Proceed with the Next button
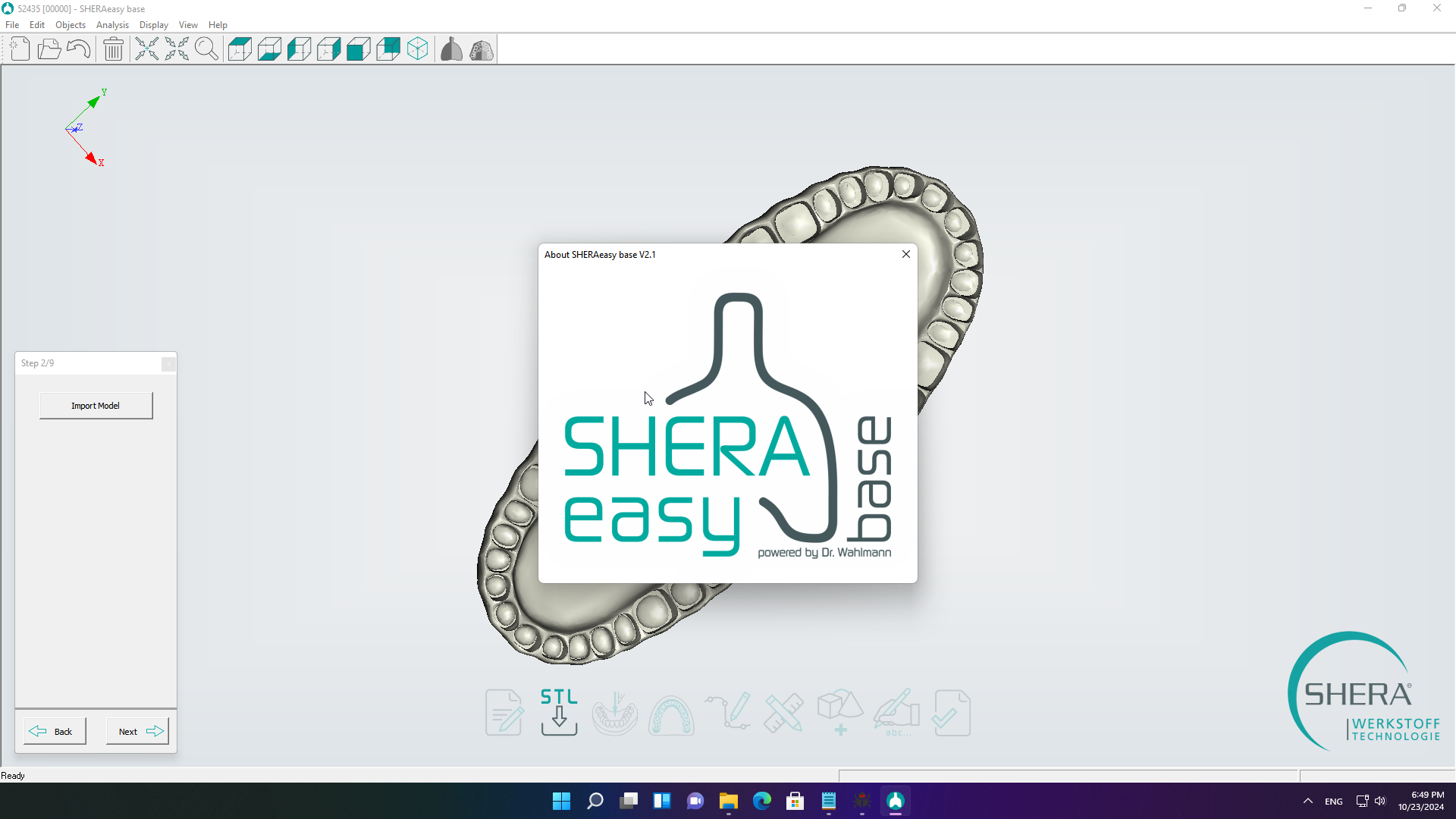This screenshot has width=1456, height=819. [x=137, y=732]
